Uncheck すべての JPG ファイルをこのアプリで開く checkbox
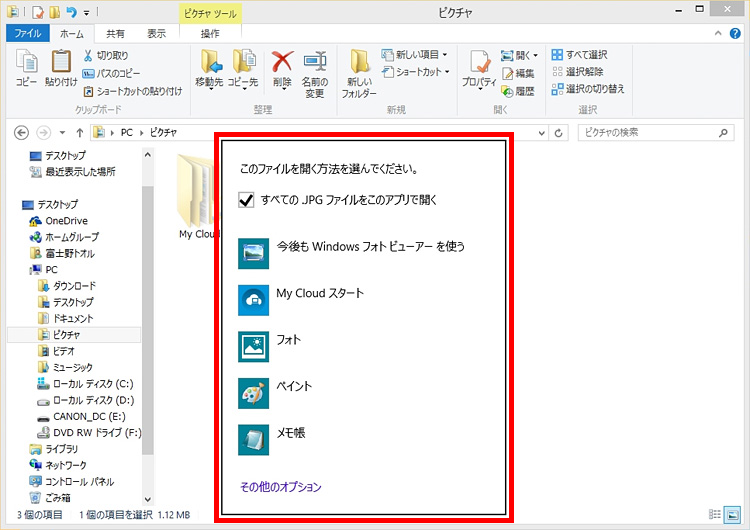Image resolution: width=750 pixels, height=530 pixels. [247, 201]
